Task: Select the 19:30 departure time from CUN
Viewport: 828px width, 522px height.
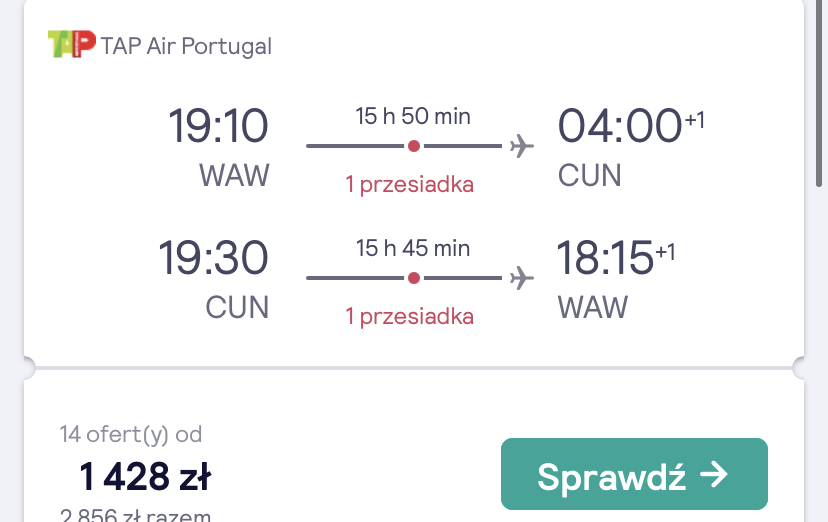Action: pyautogui.click(x=213, y=258)
